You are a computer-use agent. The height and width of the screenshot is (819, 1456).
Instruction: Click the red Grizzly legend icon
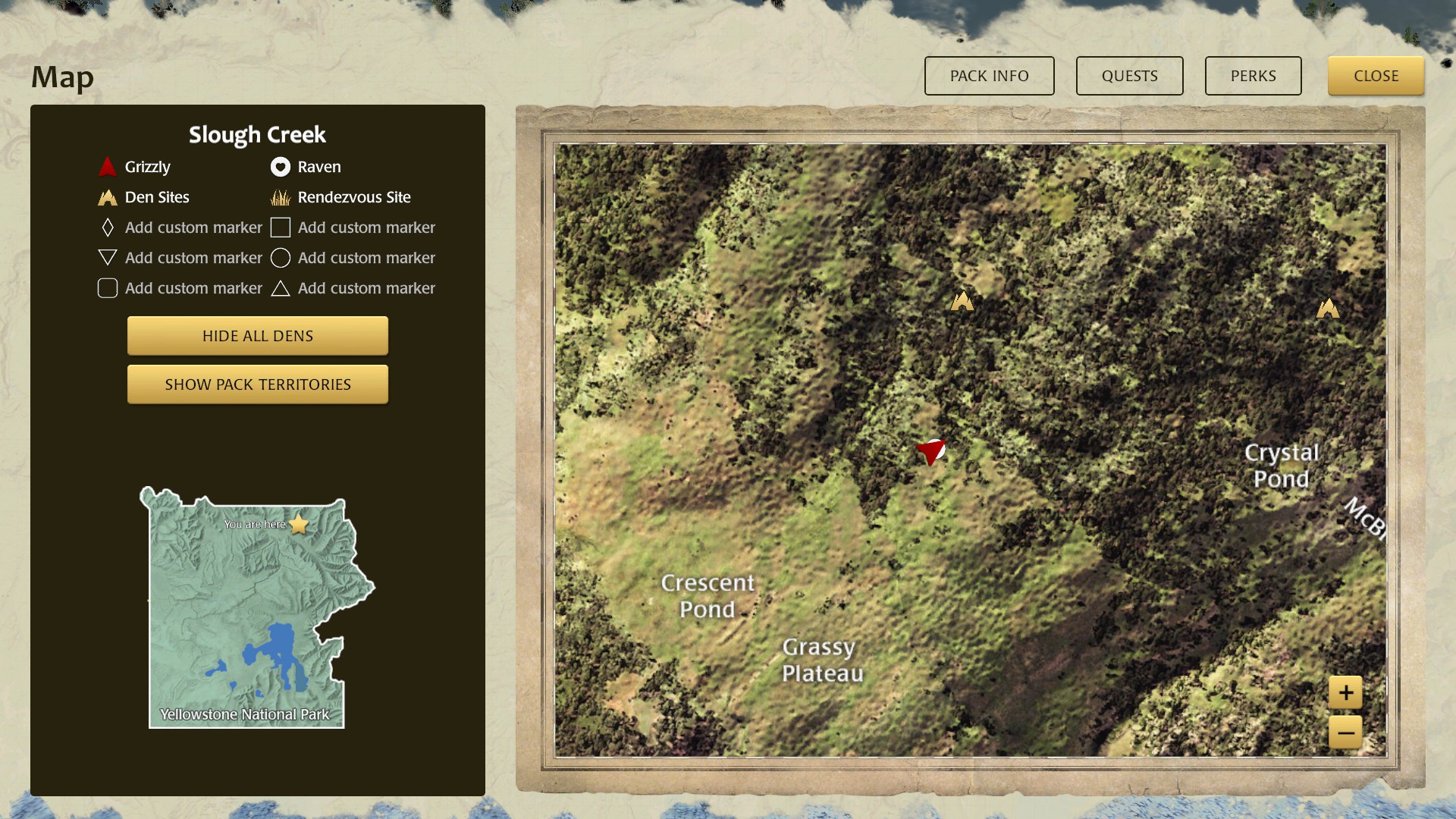point(108,167)
